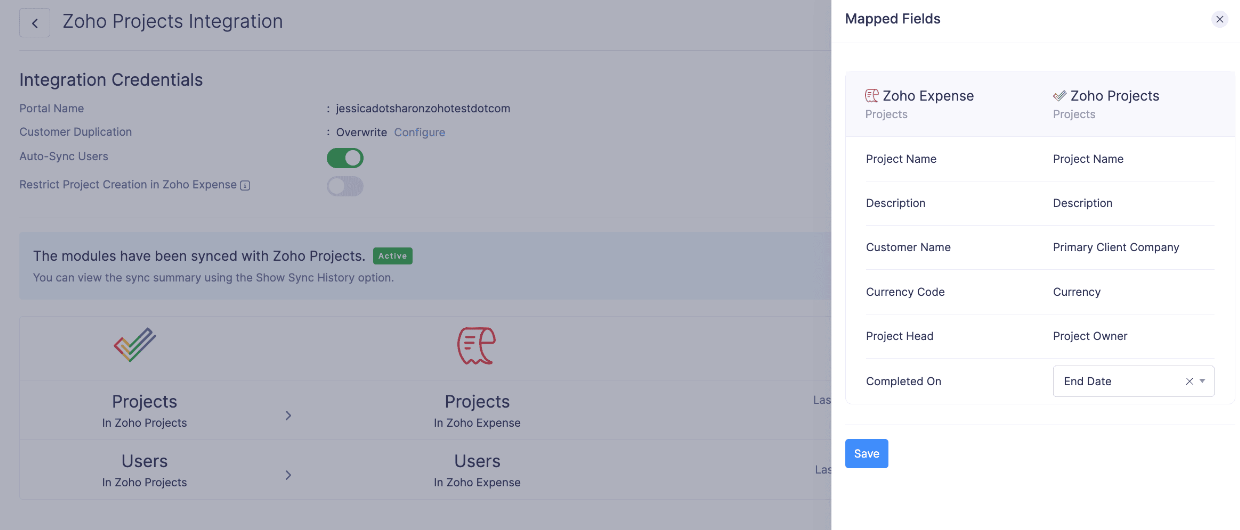The image size is (1240, 530).
Task: Click Currency Code field label
Action: point(905,292)
